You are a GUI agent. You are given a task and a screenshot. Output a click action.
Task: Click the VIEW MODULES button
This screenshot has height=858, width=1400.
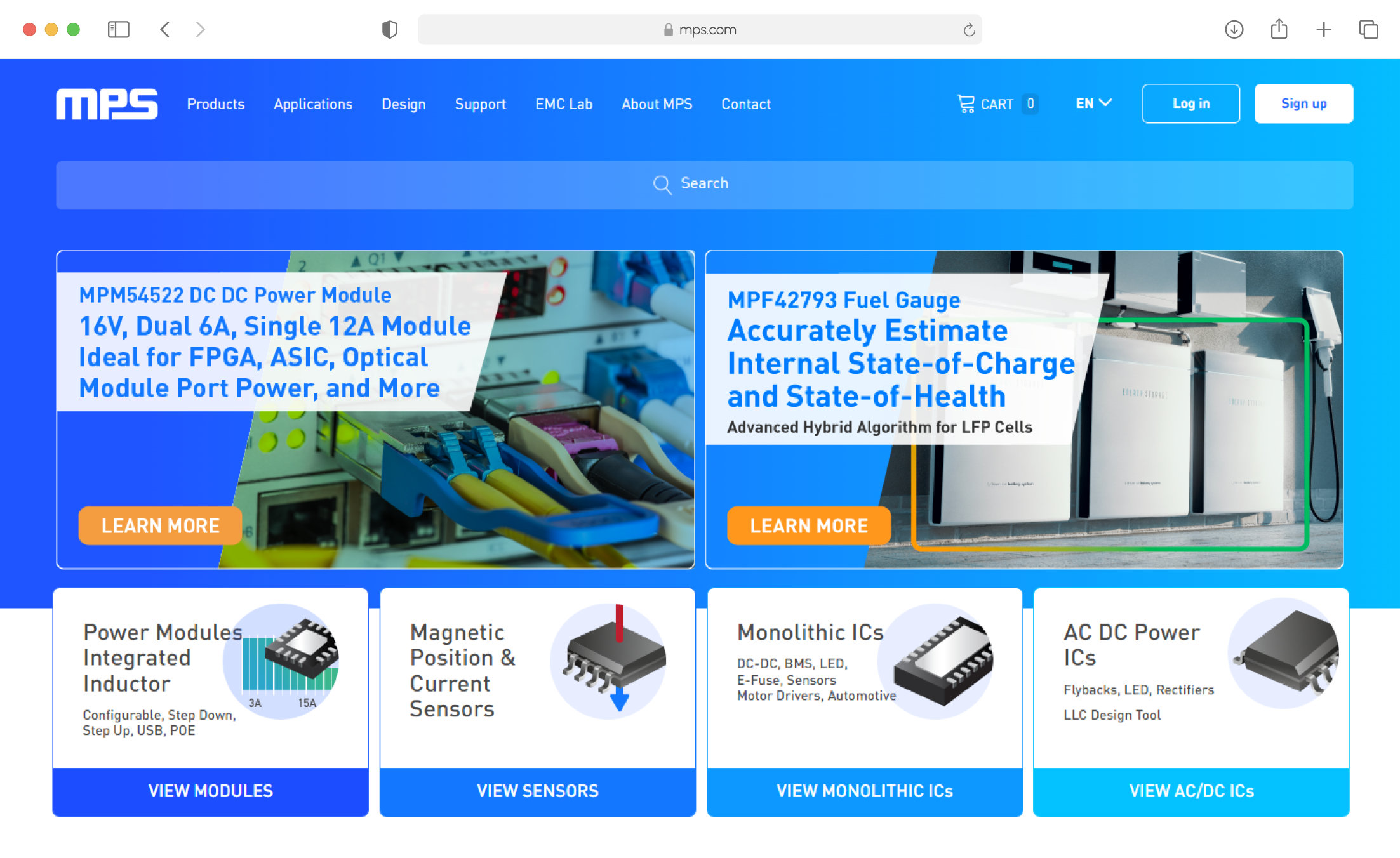pyautogui.click(x=210, y=791)
